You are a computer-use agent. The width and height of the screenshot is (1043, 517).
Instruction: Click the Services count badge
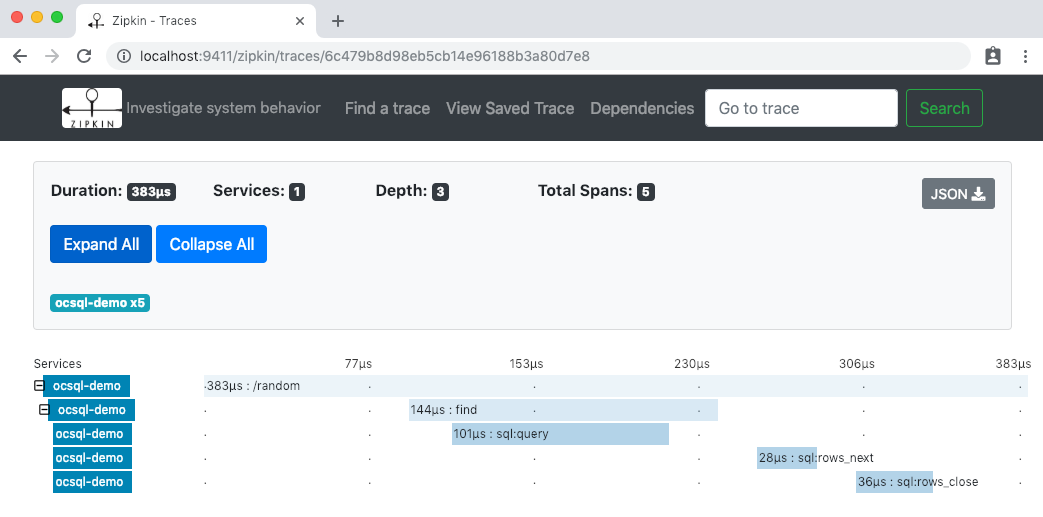coord(297,192)
